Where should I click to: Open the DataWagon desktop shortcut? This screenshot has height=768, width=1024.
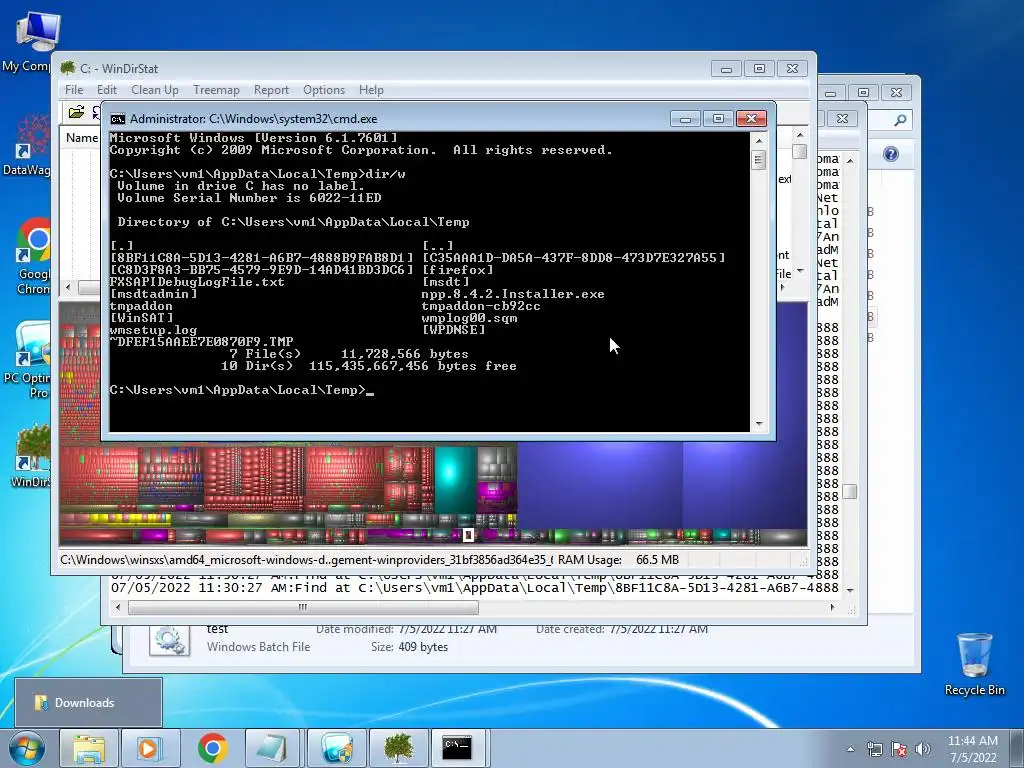pyautogui.click(x=27, y=144)
